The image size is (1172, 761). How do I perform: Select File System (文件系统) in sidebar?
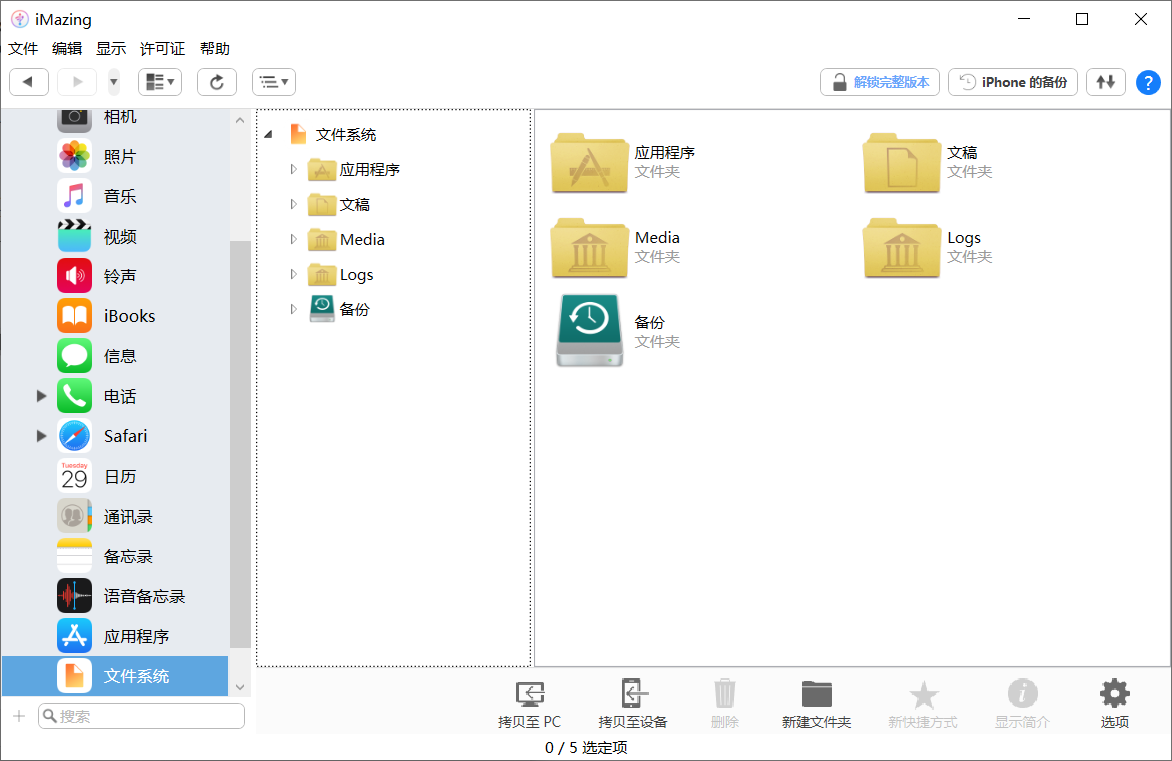116,676
